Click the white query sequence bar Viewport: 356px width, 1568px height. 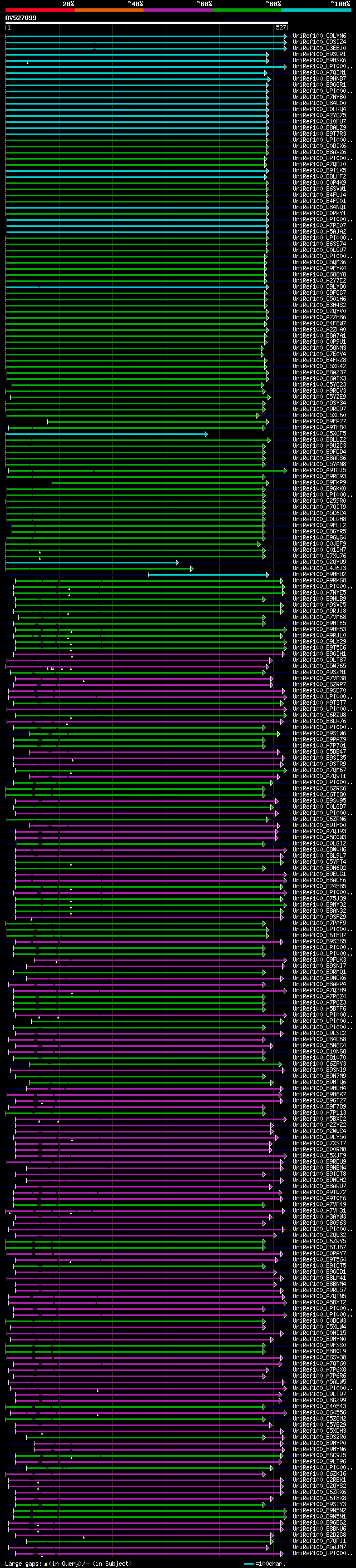point(147,23)
